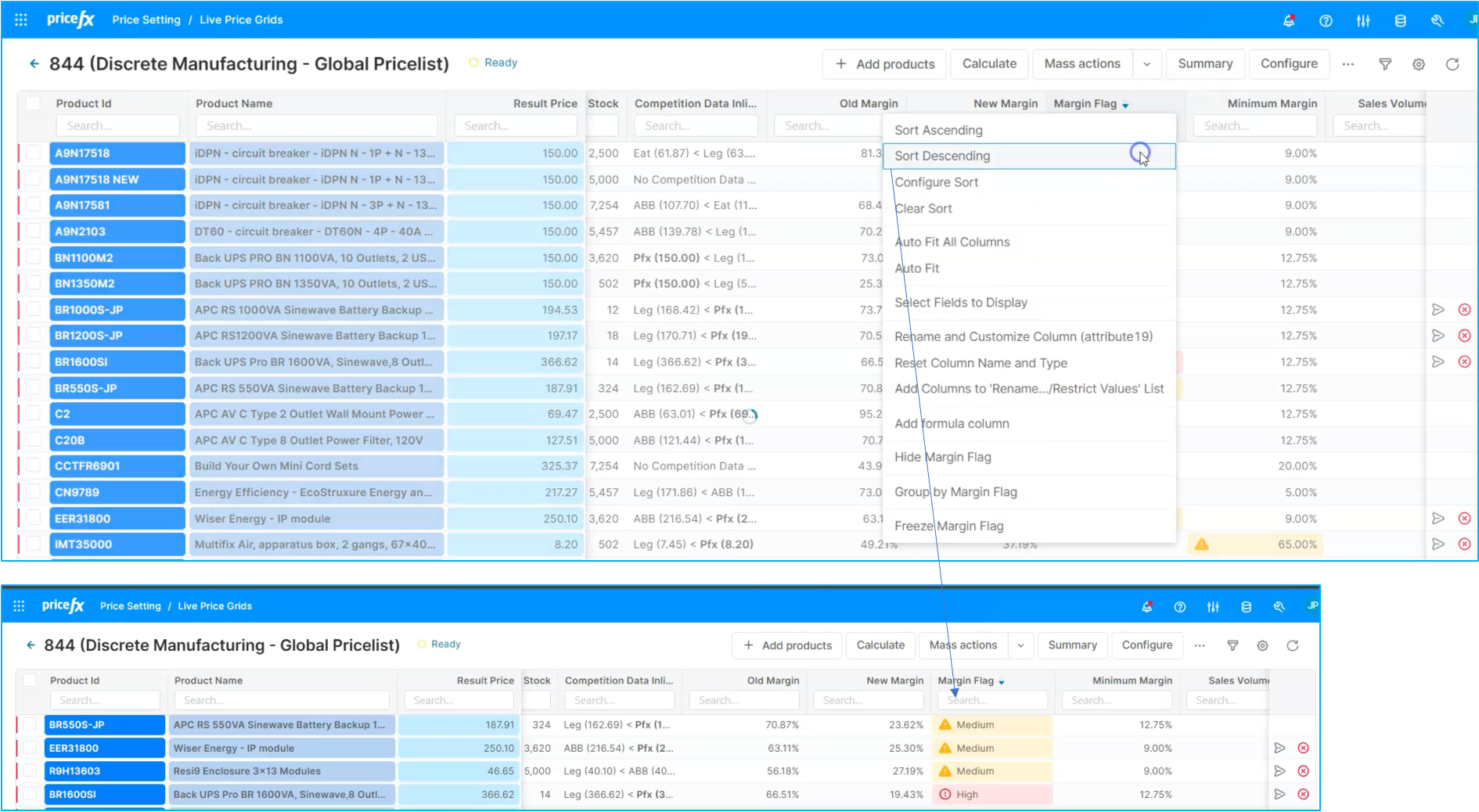Refresh the price grid with reload icon

click(x=1452, y=64)
